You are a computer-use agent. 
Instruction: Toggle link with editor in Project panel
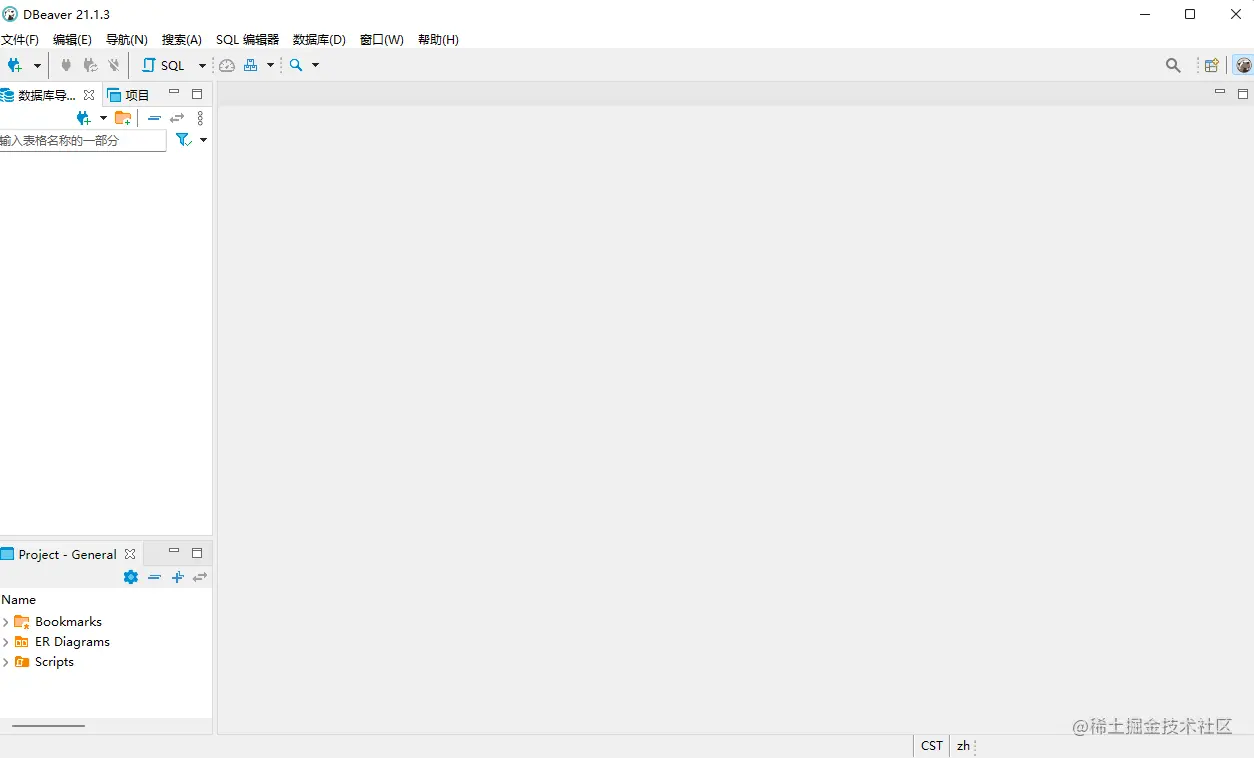(199, 577)
